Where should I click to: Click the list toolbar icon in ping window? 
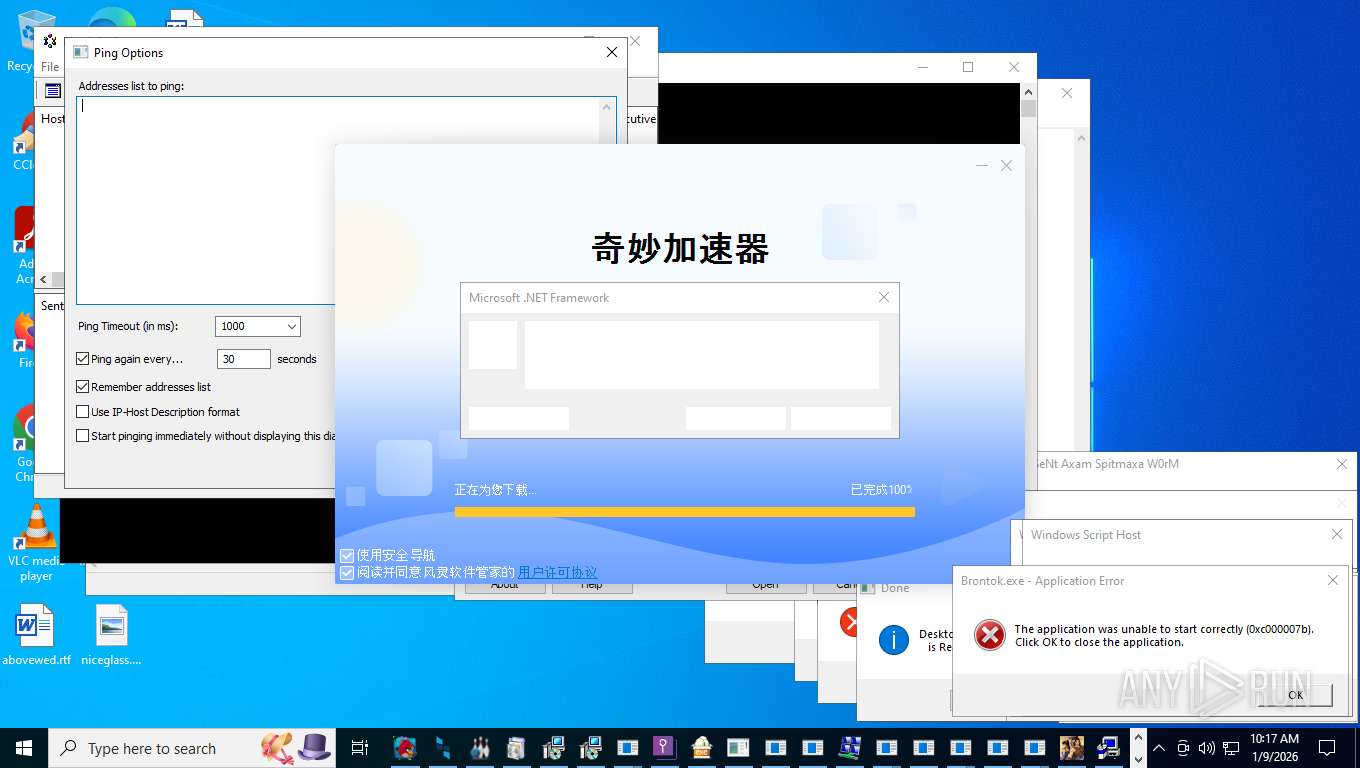53,91
